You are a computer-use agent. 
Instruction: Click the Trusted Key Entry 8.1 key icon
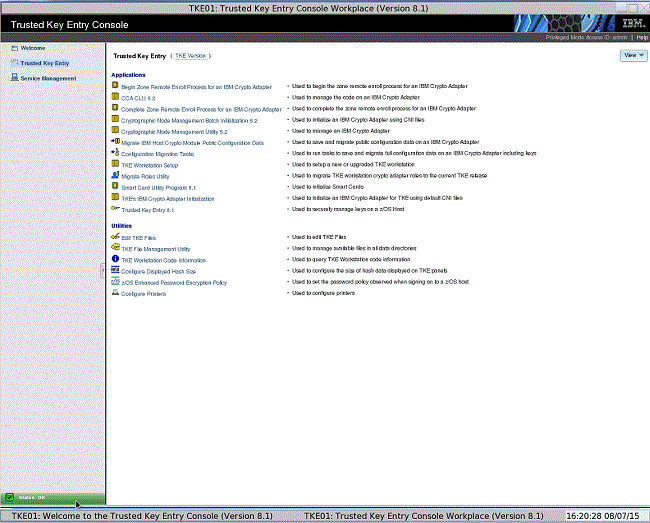click(115, 209)
